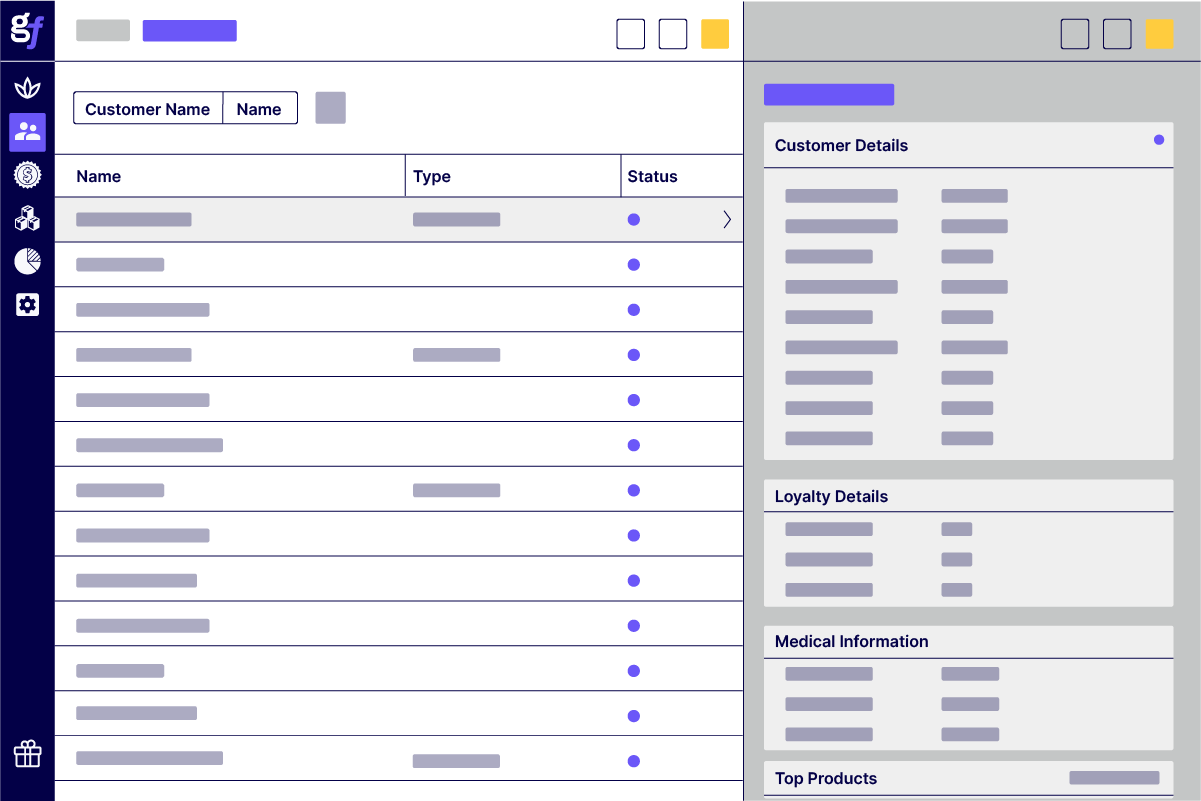Image resolution: width=1201 pixels, height=801 pixels.
Task: Open the cannabis leaf section in sidebar
Action: coord(27,87)
